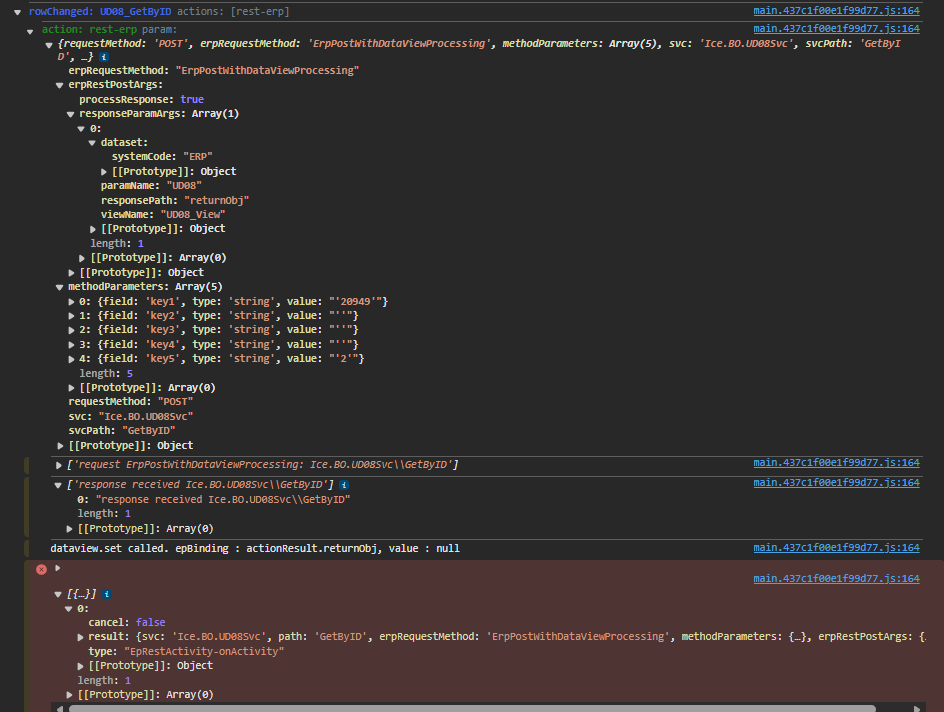Collapse the methodParameters Array(5) node
The image size is (944, 712).
pyautogui.click(x=59, y=287)
